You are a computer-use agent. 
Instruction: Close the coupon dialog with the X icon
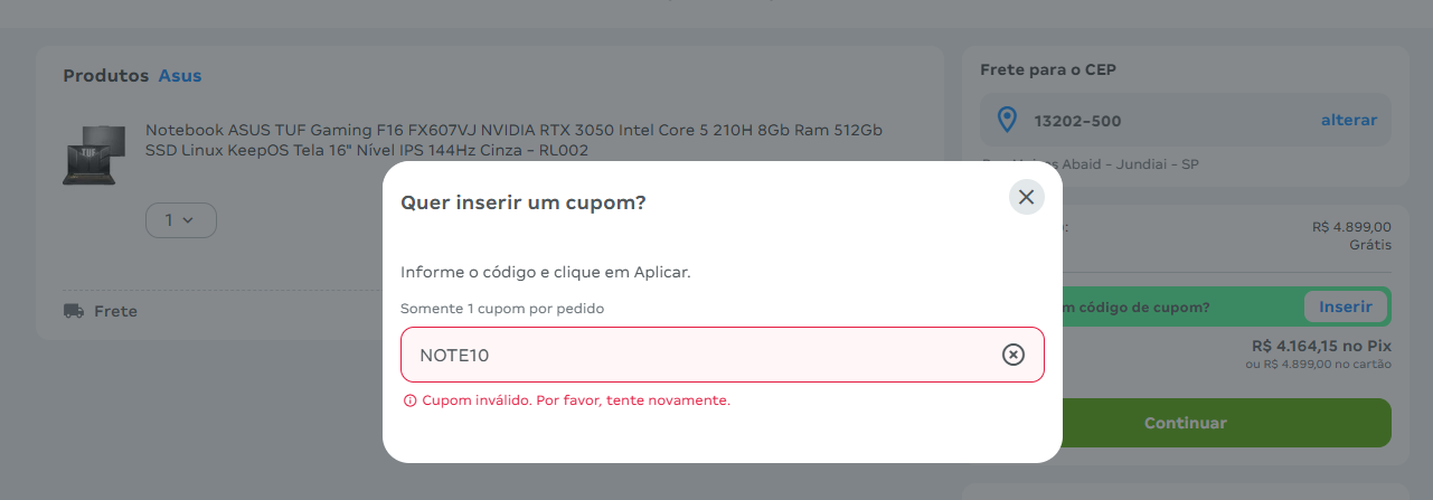point(1026,197)
